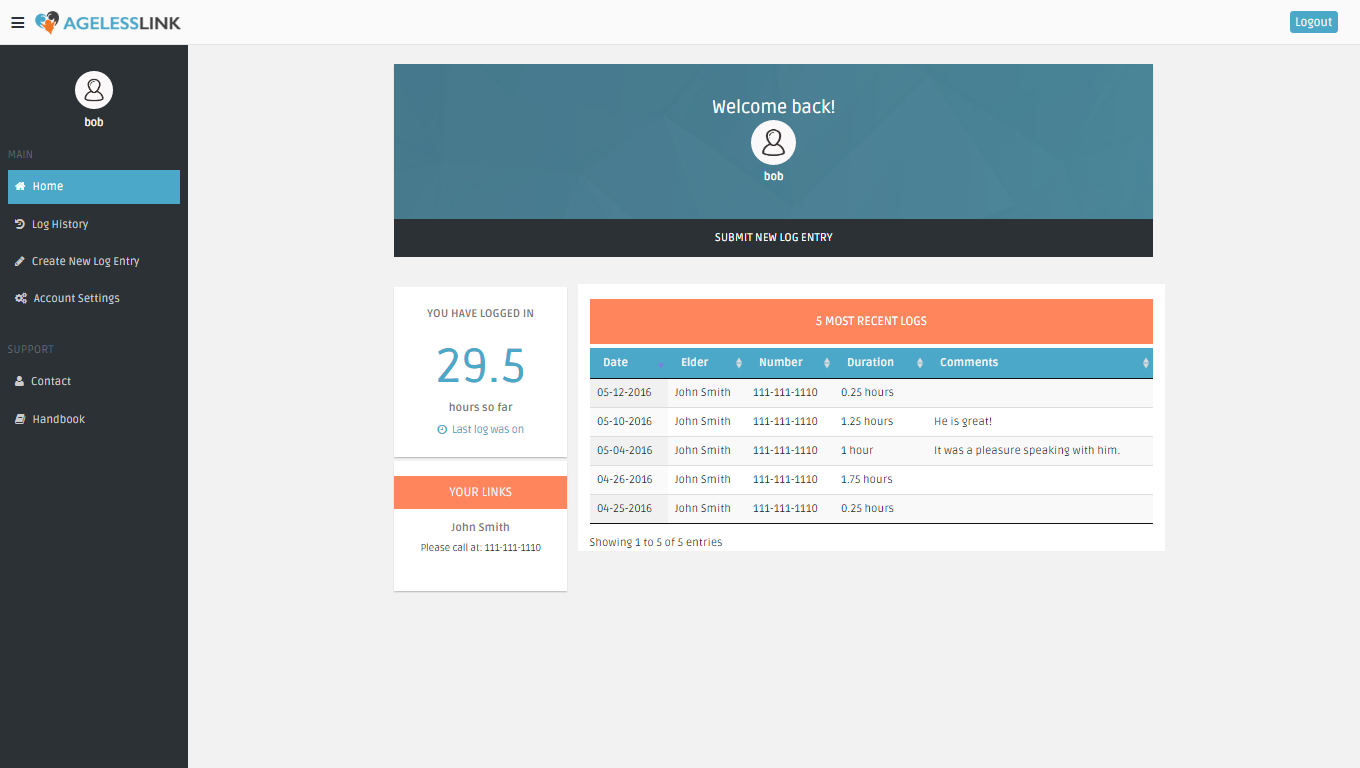Image resolution: width=1360 pixels, height=768 pixels.
Task: Sort the table by Elder column
Action: pos(708,362)
